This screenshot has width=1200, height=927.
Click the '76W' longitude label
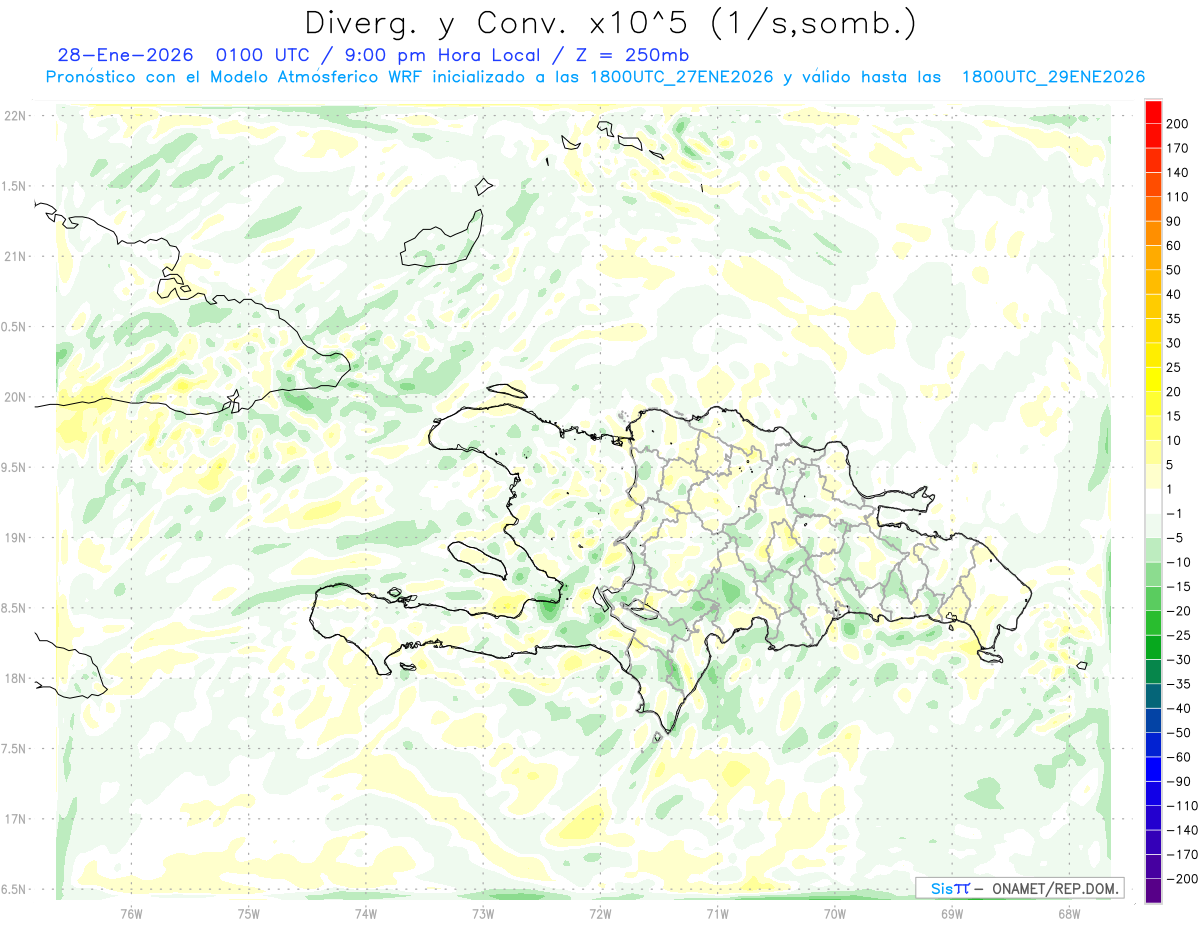(x=131, y=912)
